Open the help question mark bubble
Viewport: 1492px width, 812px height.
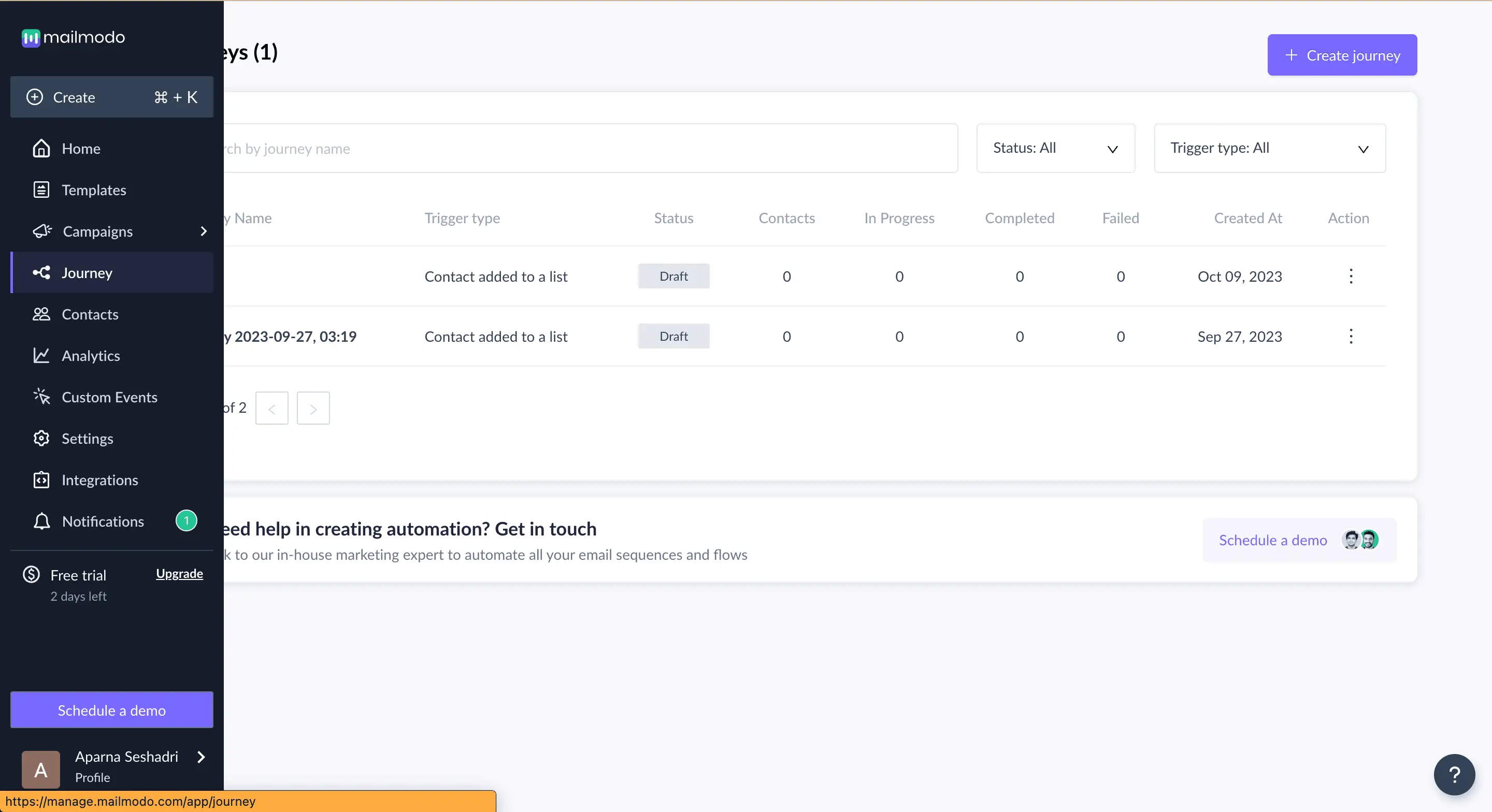(1454, 774)
